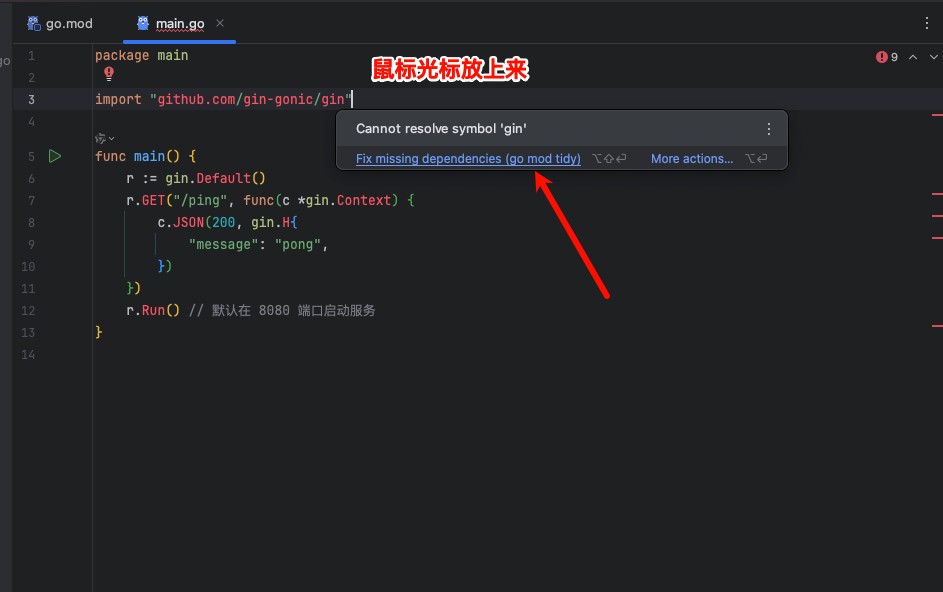Open the 9 errors inspection indicator
Viewport: 943px width, 592px height.
click(887, 57)
